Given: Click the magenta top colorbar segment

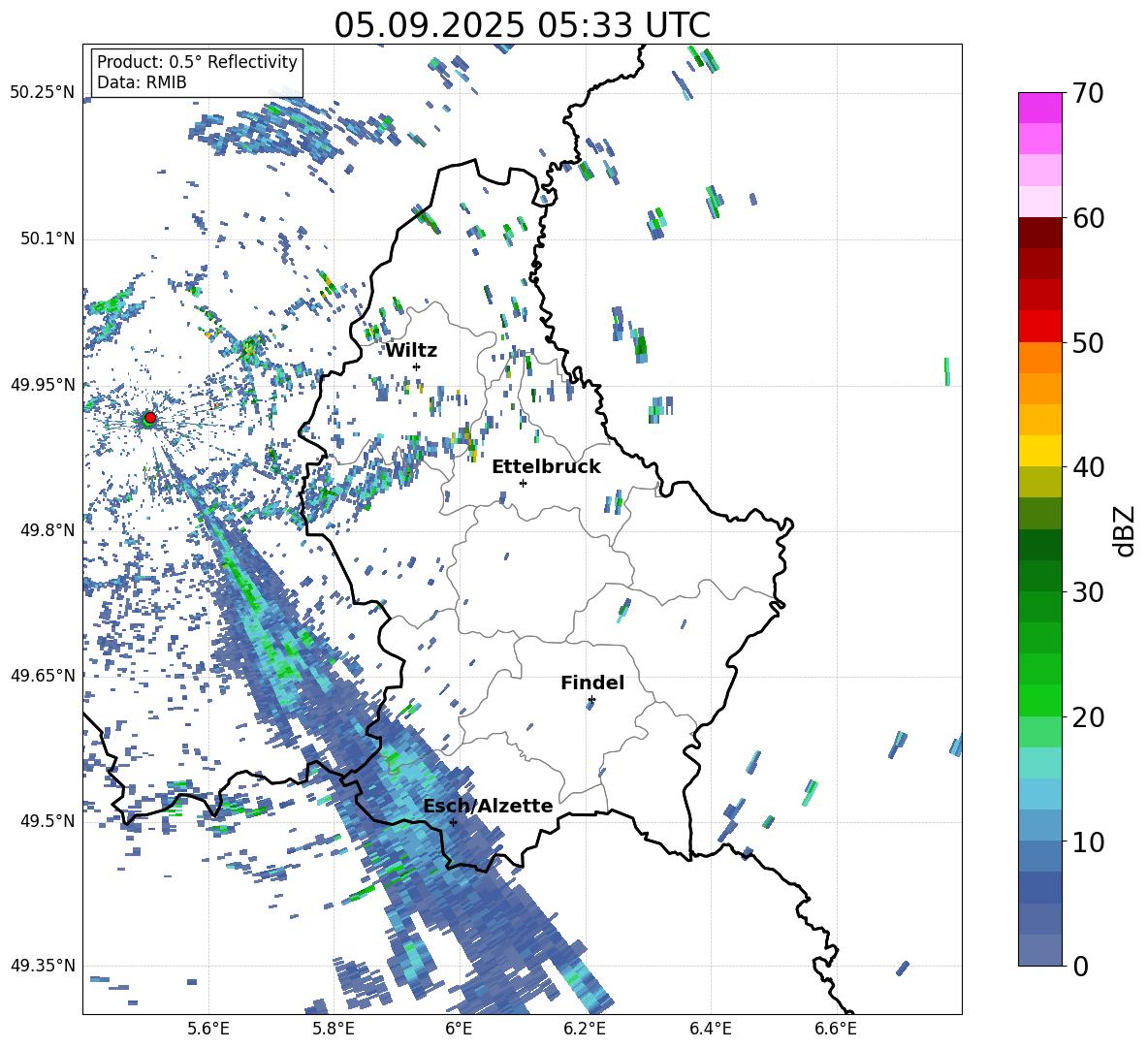Looking at the screenshot, I should tap(1039, 108).
